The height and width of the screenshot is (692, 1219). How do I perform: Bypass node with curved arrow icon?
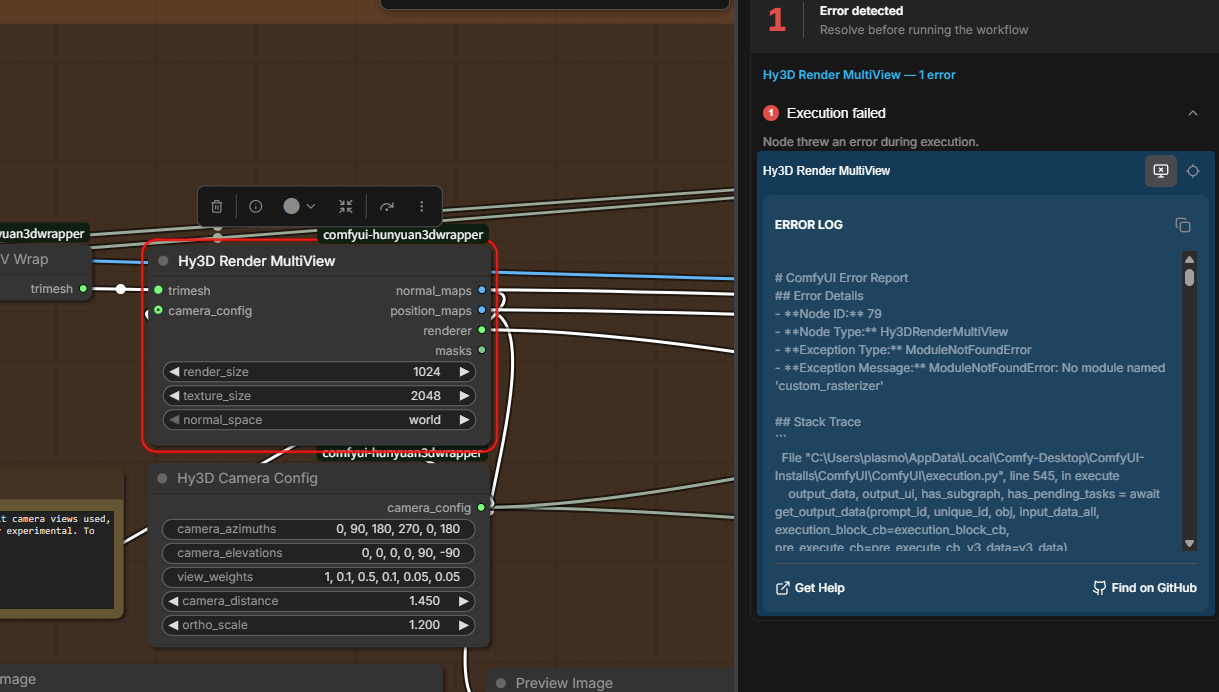tap(386, 206)
